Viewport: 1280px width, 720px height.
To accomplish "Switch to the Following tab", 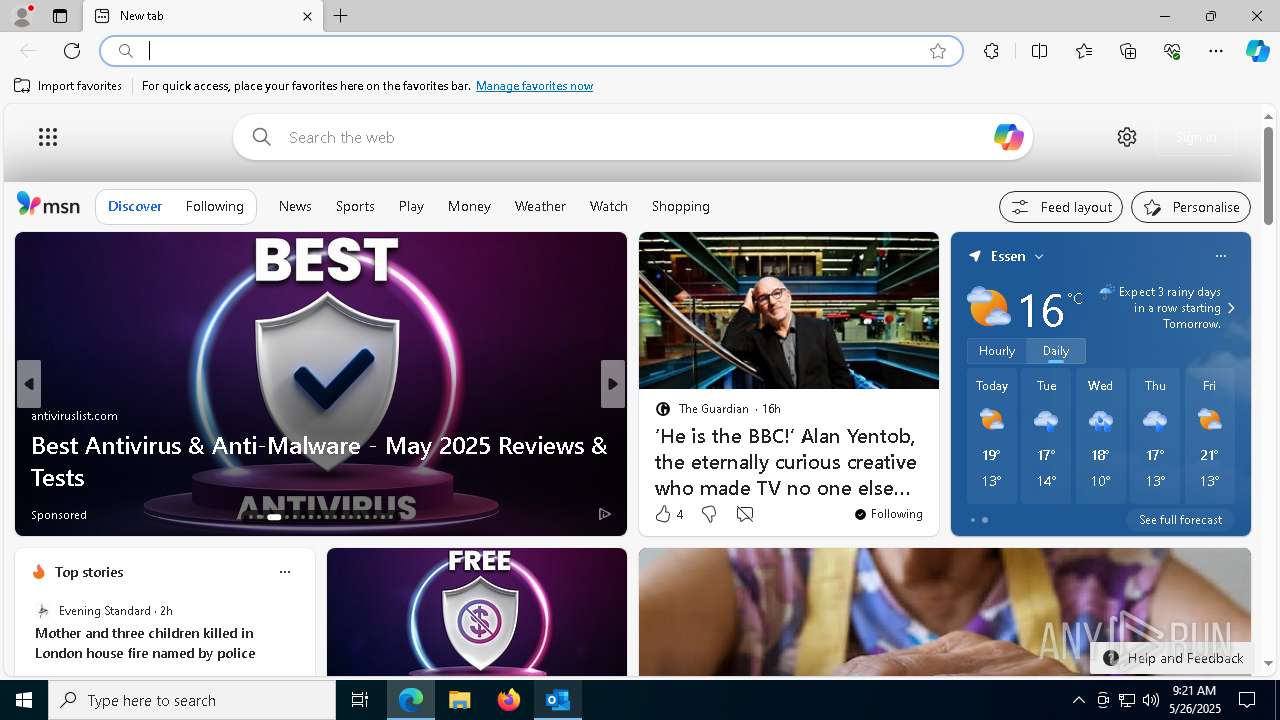I will click(214, 206).
